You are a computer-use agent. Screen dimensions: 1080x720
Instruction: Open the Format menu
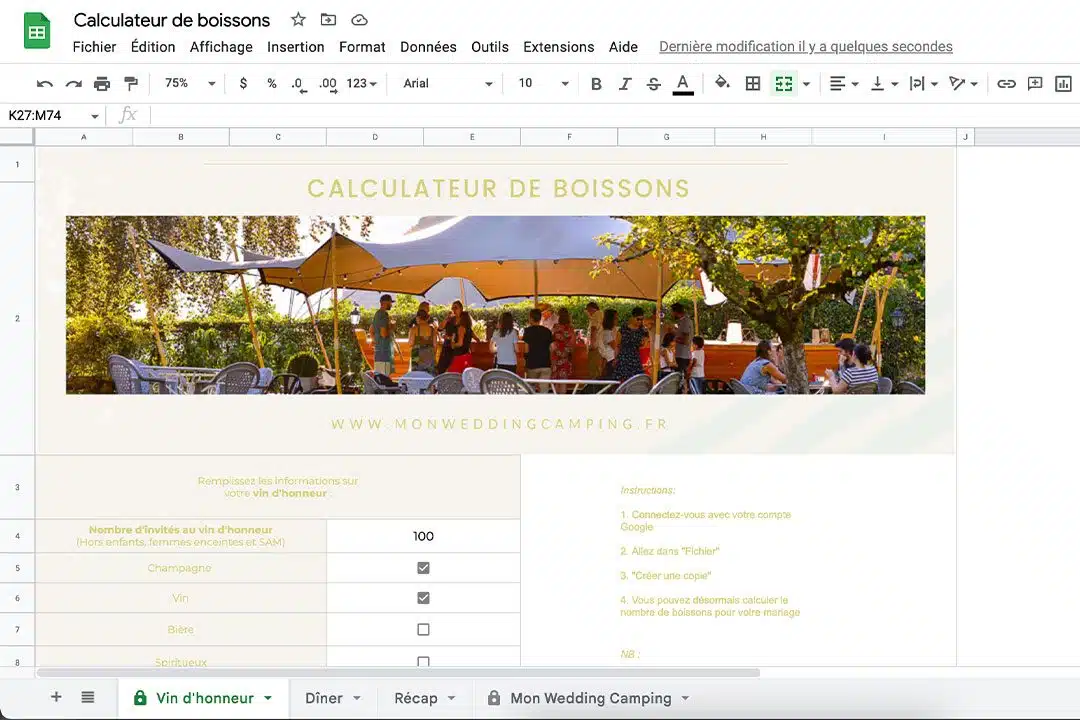tap(362, 47)
